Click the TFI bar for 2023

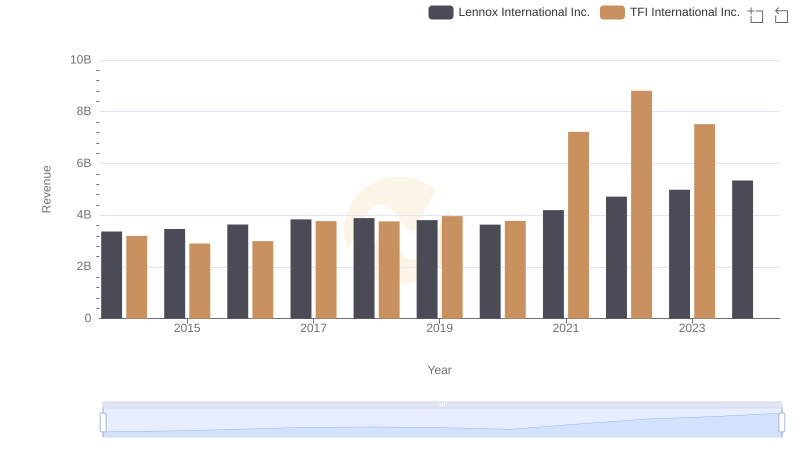[704, 221]
